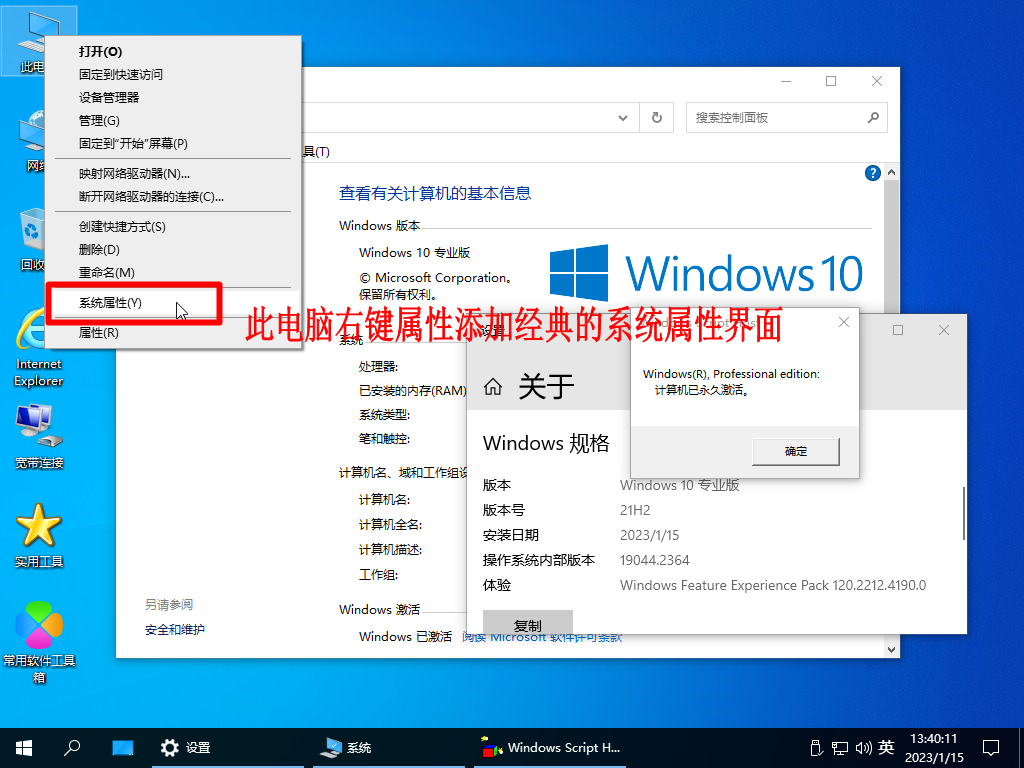Choose 删除(D) in context menu

173,249
